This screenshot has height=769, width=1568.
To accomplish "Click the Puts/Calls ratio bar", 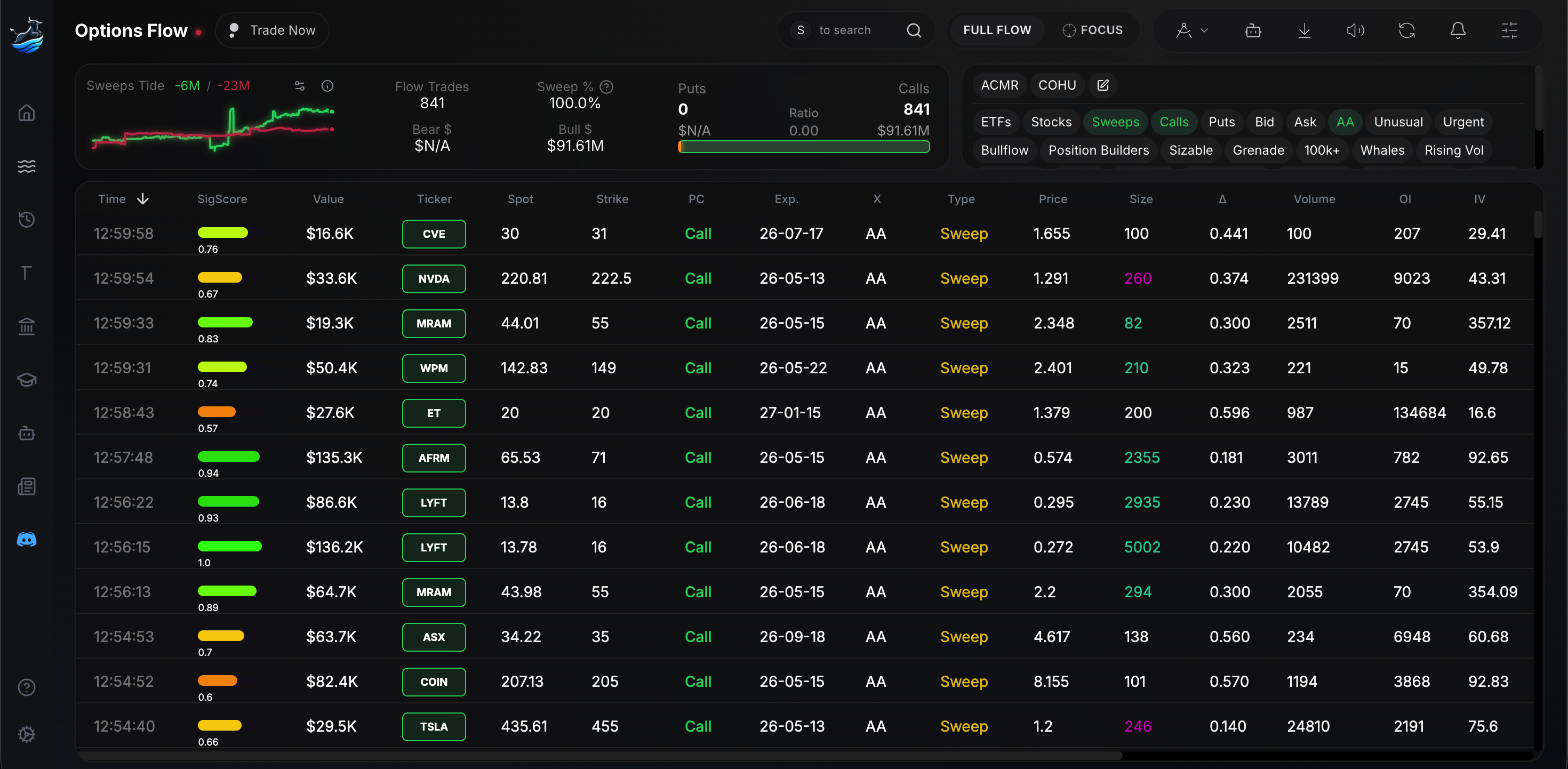I will point(804,147).
